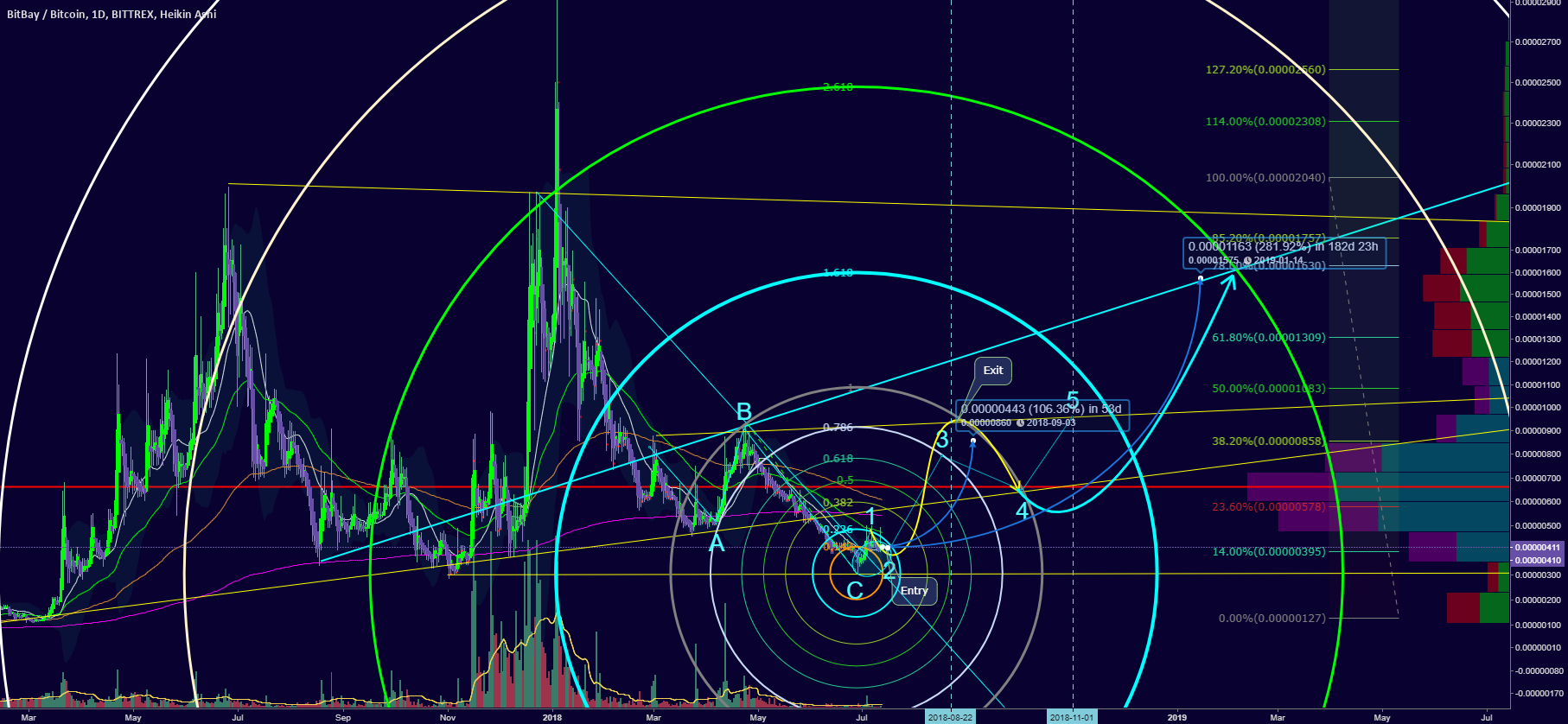Image resolution: width=1568 pixels, height=724 pixels.
Task: Click the BitBay / Bitcoin chart title
Action: (112, 14)
